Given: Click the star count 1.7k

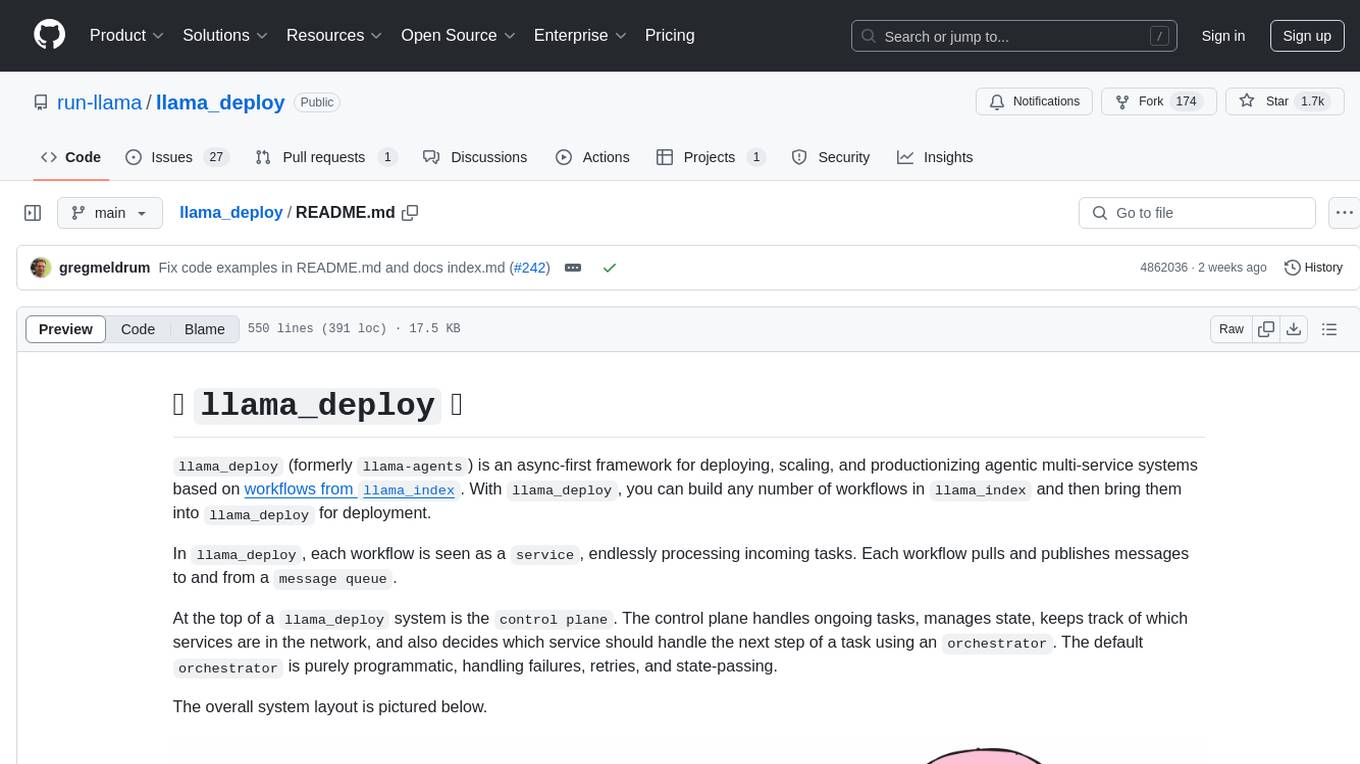Looking at the screenshot, I should tap(1311, 102).
